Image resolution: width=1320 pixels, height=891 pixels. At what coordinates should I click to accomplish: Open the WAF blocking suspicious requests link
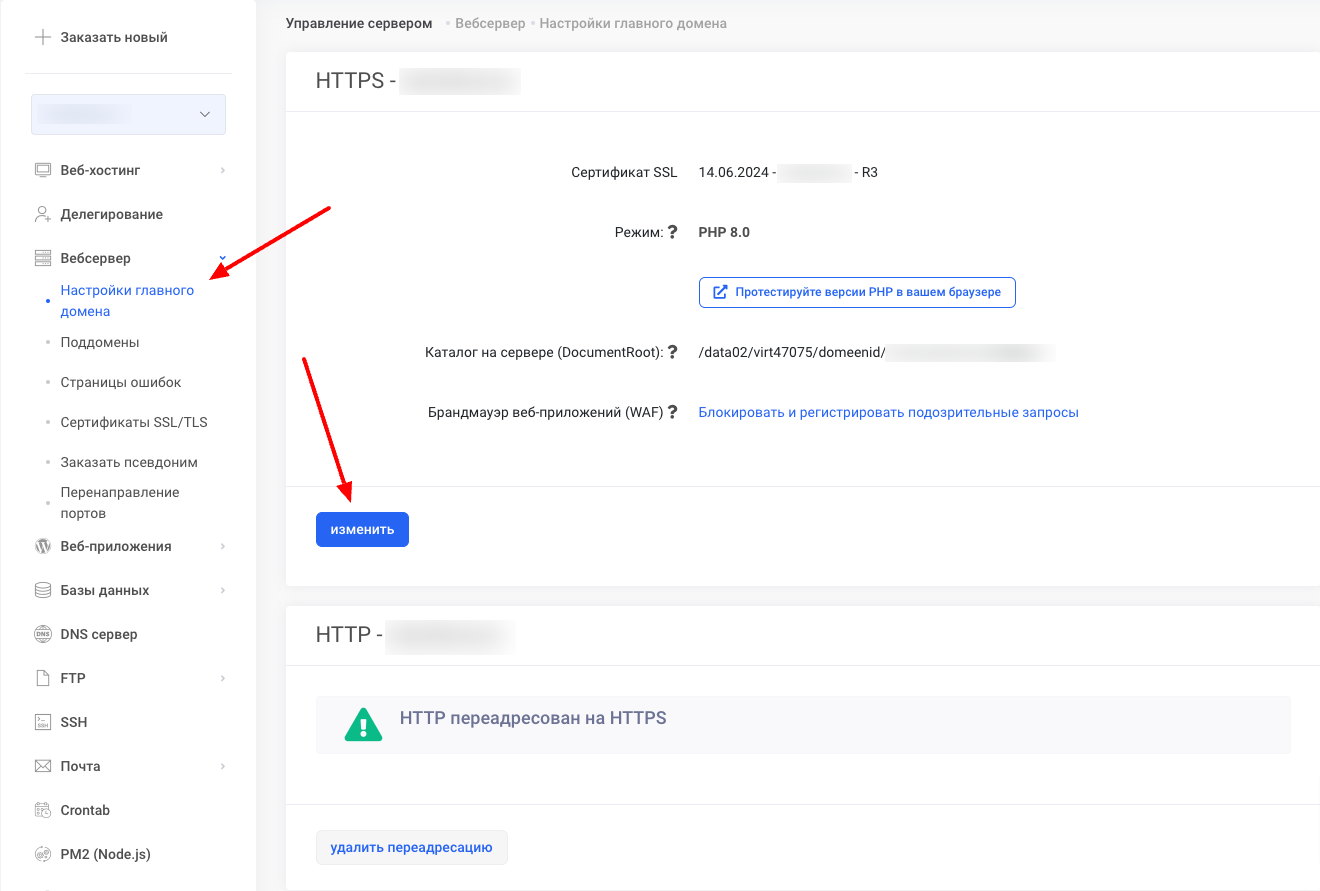(888, 412)
